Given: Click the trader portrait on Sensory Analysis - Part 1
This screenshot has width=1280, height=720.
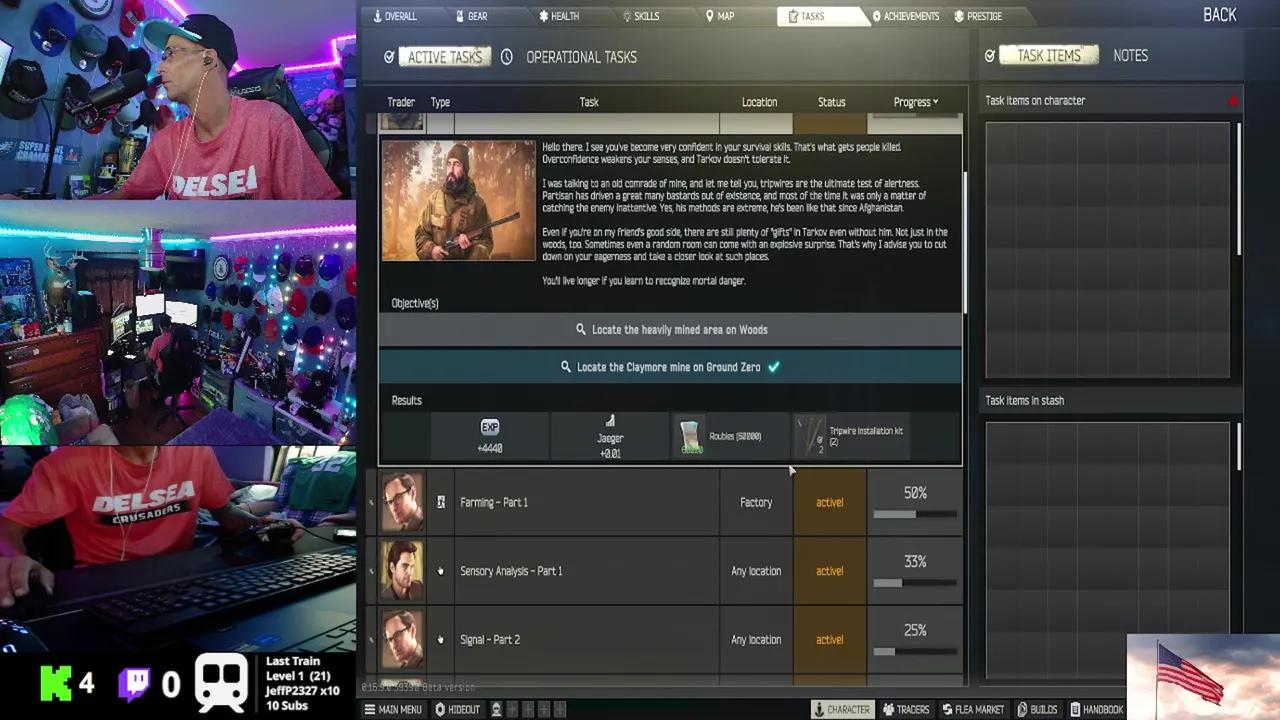Looking at the screenshot, I should pos(402,571).
